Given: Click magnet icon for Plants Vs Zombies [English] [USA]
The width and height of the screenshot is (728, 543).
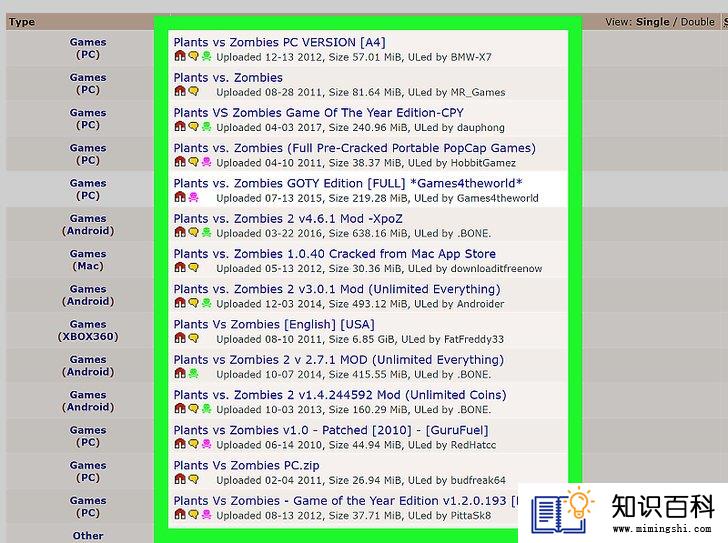Looking at the screenshot, I should 180,338.
